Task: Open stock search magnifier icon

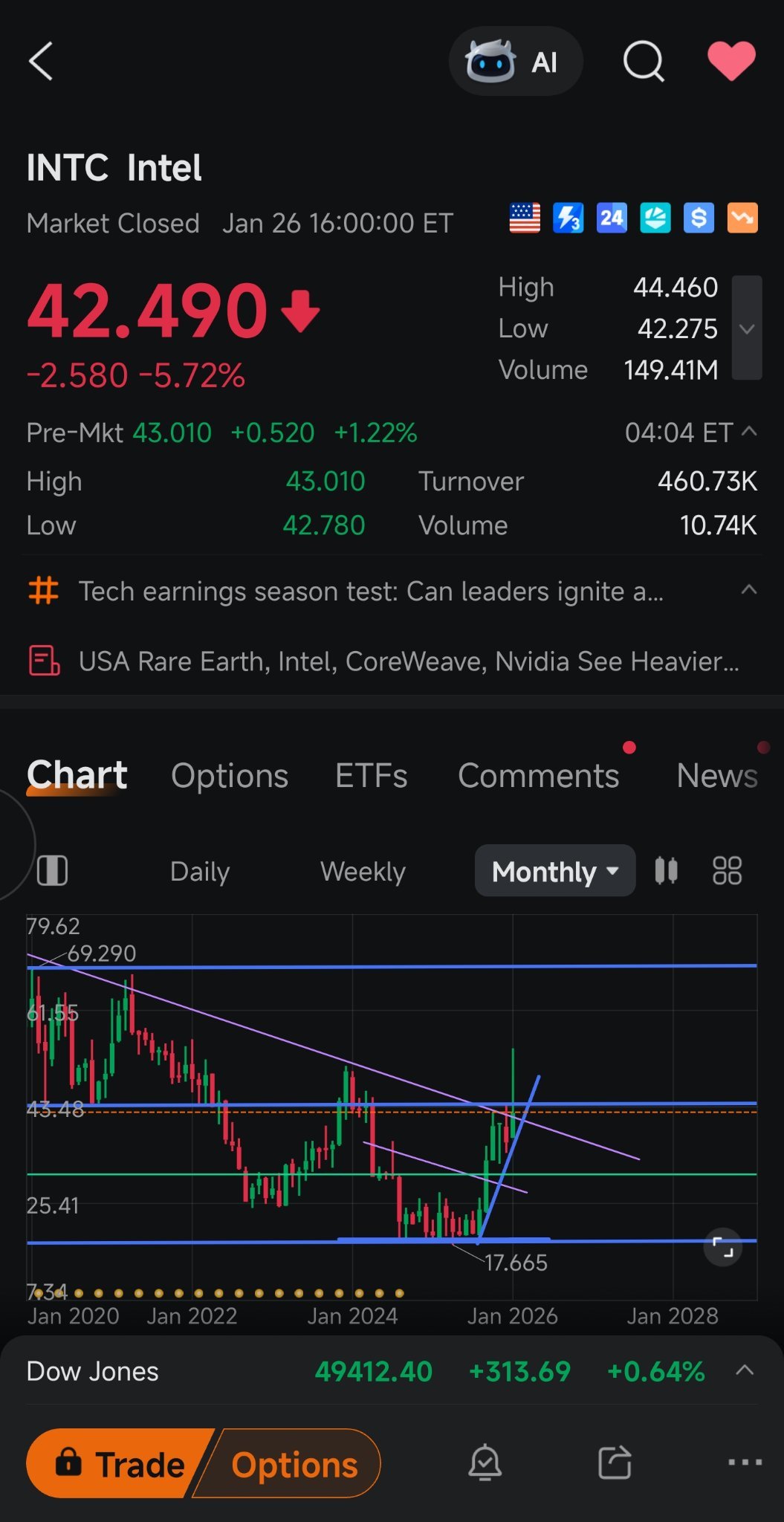Action: tap(644, 61)
